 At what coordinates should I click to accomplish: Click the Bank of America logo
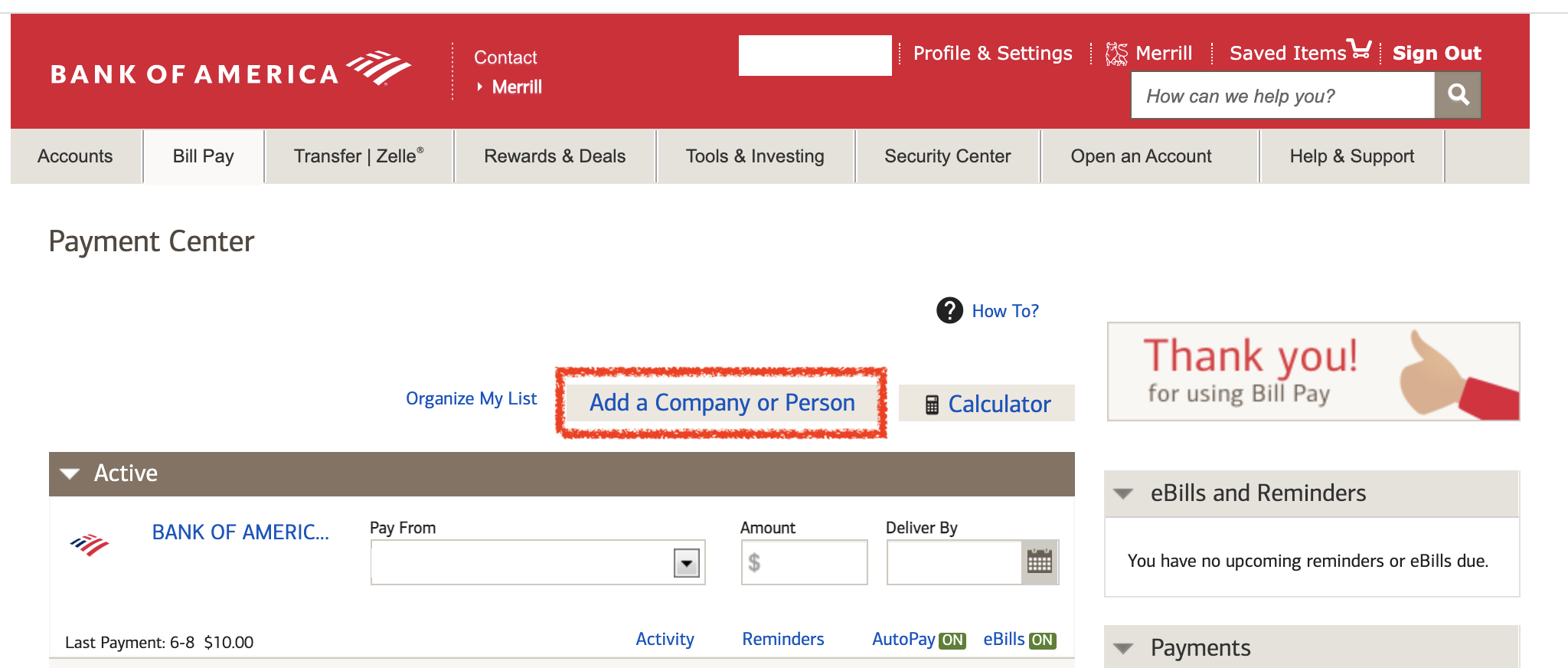coord(230,70)
